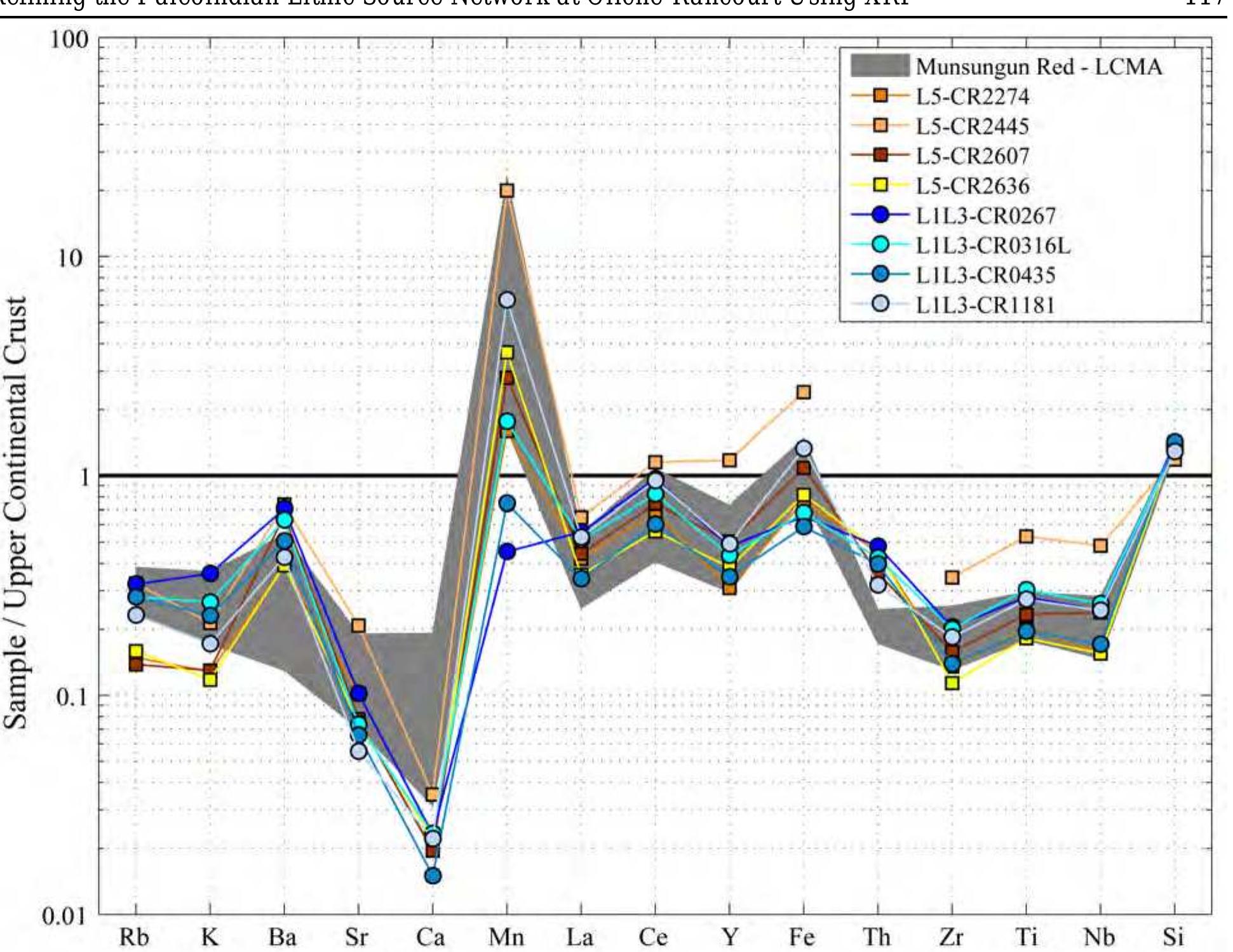Viewport: 1233px width, 952px height.
Task: Click the Fe x-axis label
Action: click(803, 937)
